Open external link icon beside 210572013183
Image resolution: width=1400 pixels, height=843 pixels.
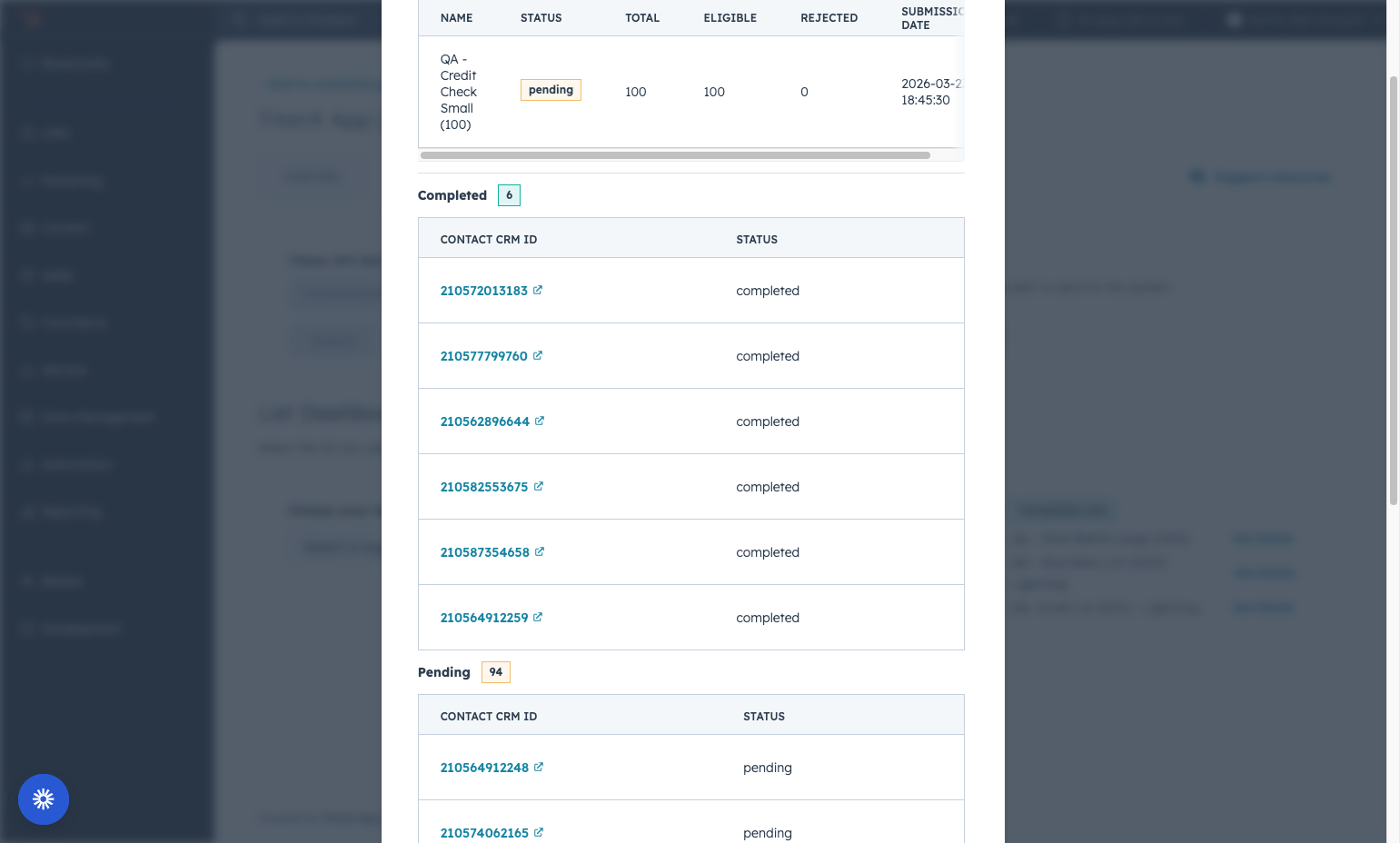tap(538, 290)
